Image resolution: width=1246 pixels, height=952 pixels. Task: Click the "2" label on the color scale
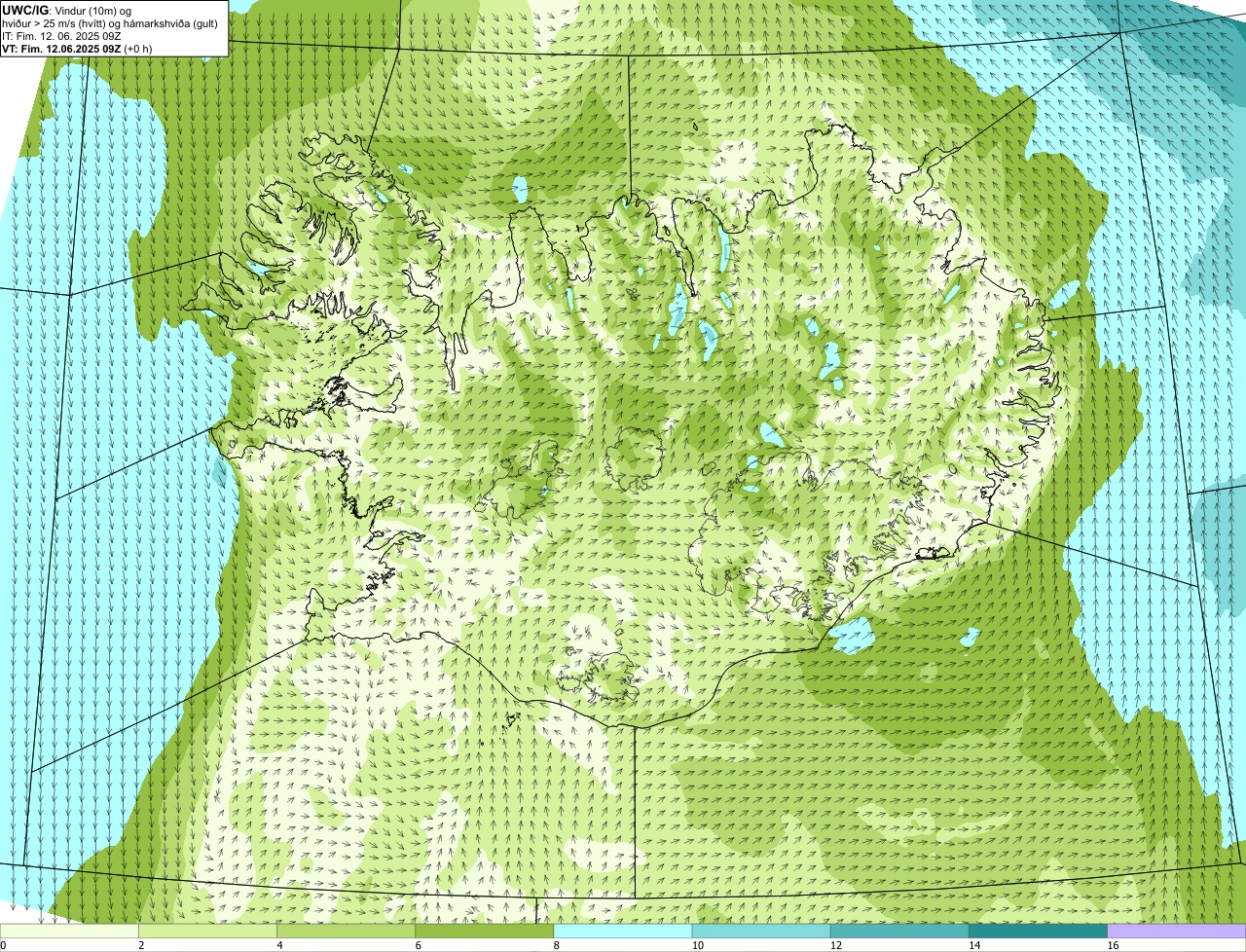[141, 945]
